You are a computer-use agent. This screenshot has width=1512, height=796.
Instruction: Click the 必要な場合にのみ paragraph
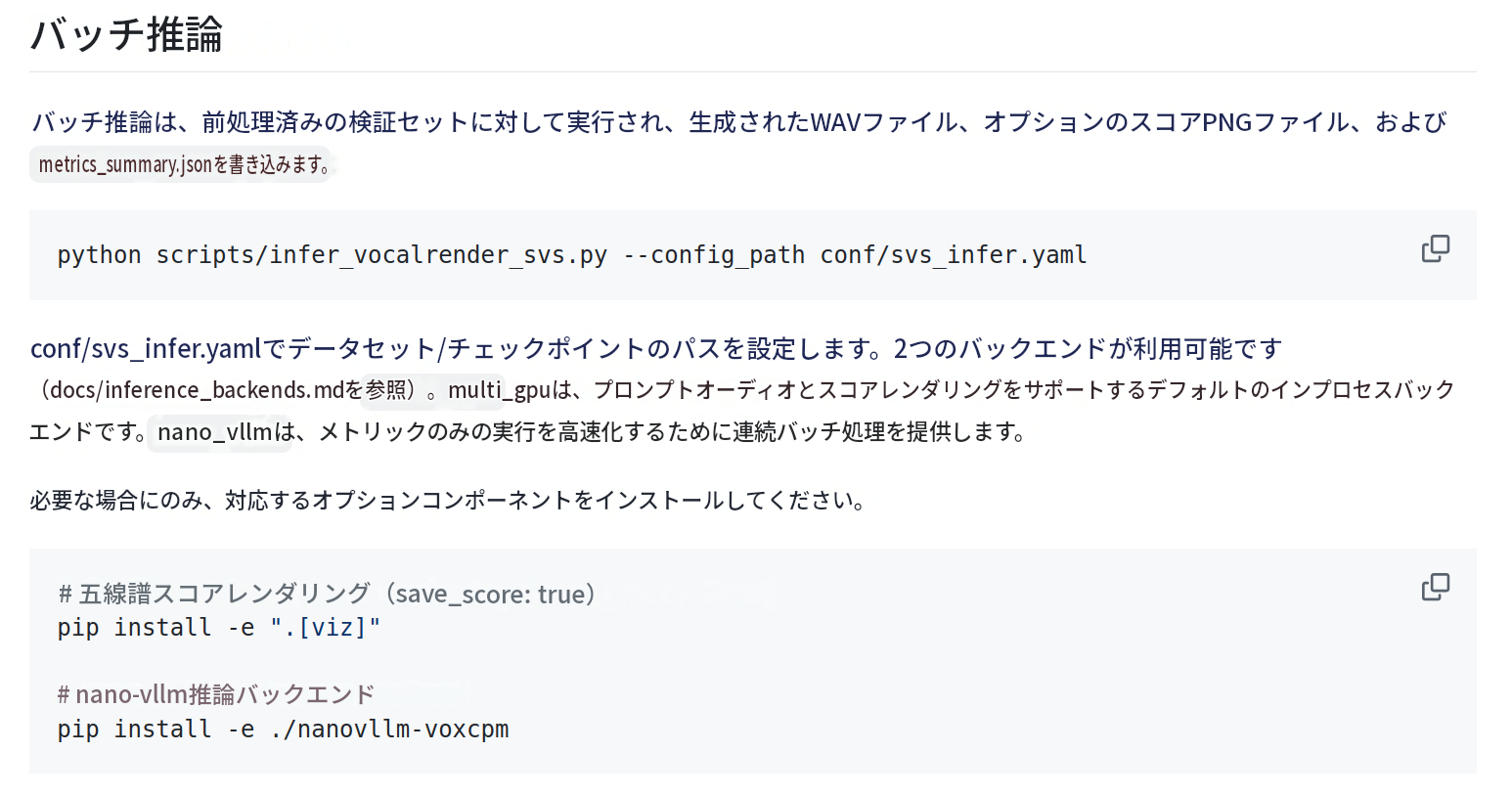click(447, 501)
